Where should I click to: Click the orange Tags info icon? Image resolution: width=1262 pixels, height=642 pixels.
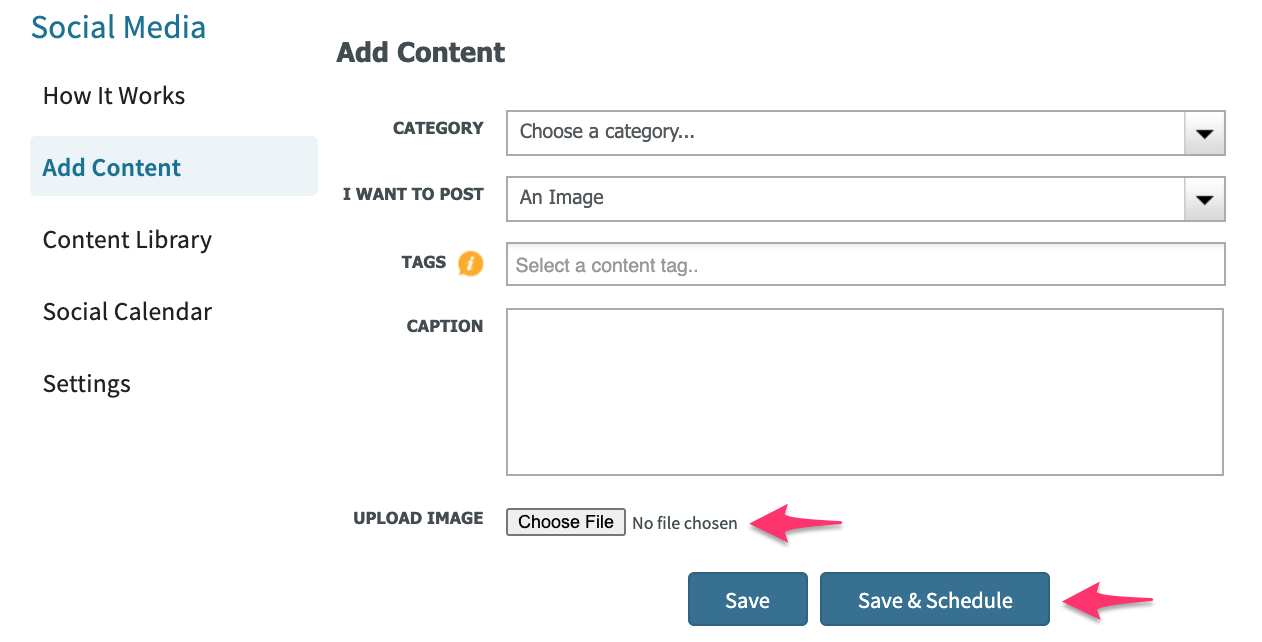[x=471, y=264]
